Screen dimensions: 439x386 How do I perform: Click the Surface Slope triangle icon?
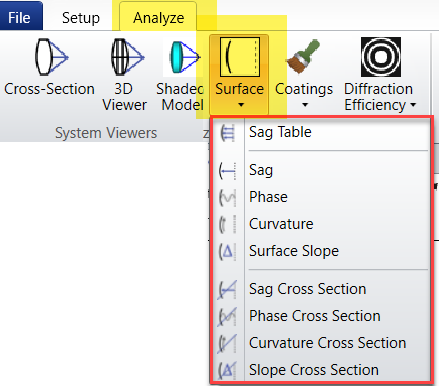[x=228, y=251]
